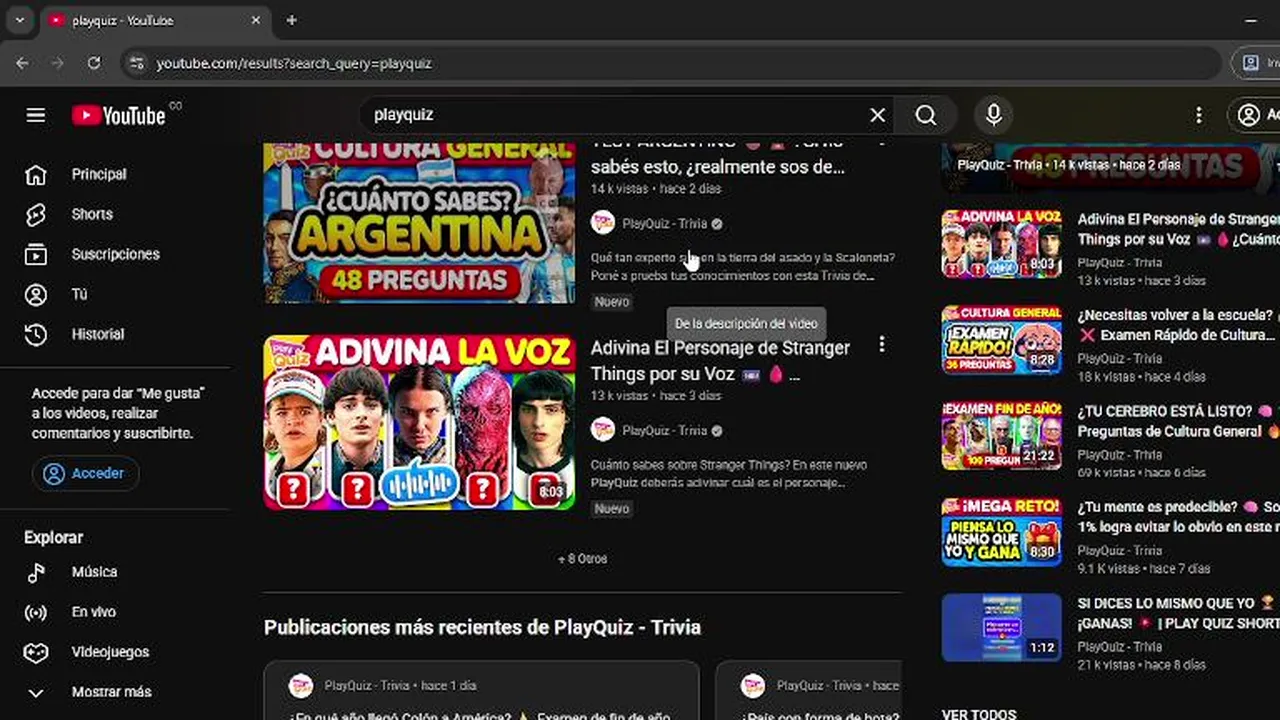Click the '13 k vistas • hace 3 días' text under the Stranger Things result
This screenshot has width=1280, height=720.
[x=656, y=396]
